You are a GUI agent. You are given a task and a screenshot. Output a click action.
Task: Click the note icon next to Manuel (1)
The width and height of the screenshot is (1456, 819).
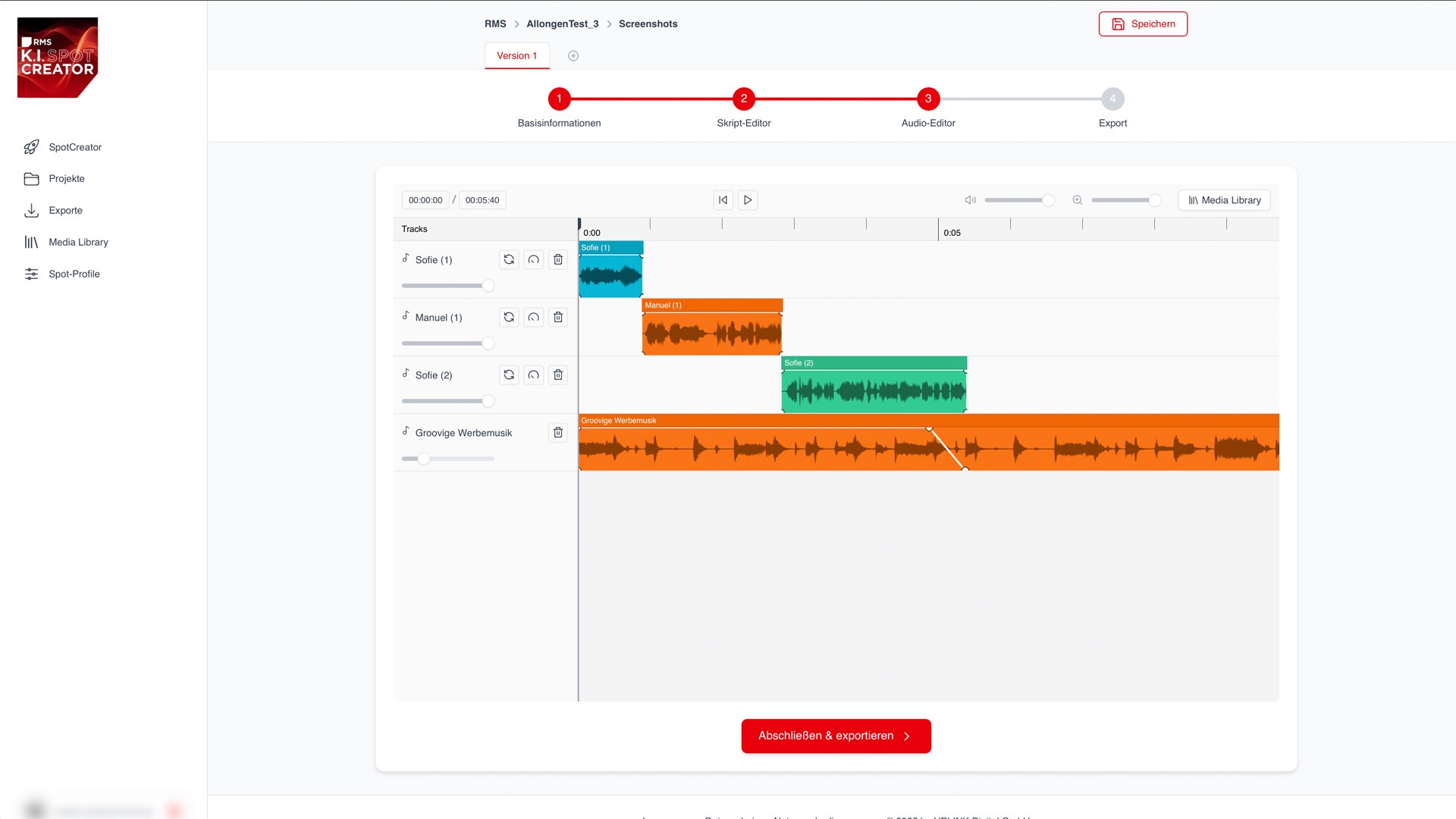click(x=407, y=316)
